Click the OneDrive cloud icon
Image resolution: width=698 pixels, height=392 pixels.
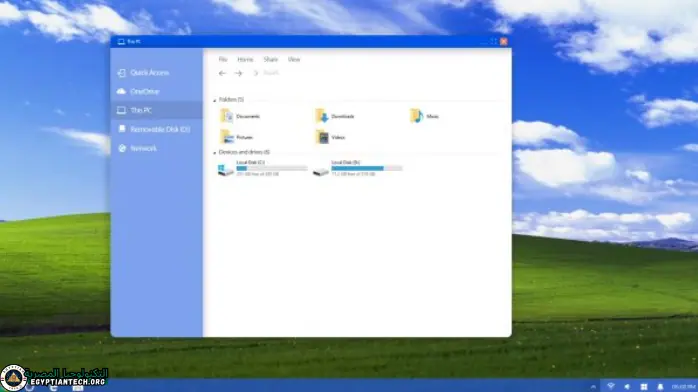coord(122,91)
